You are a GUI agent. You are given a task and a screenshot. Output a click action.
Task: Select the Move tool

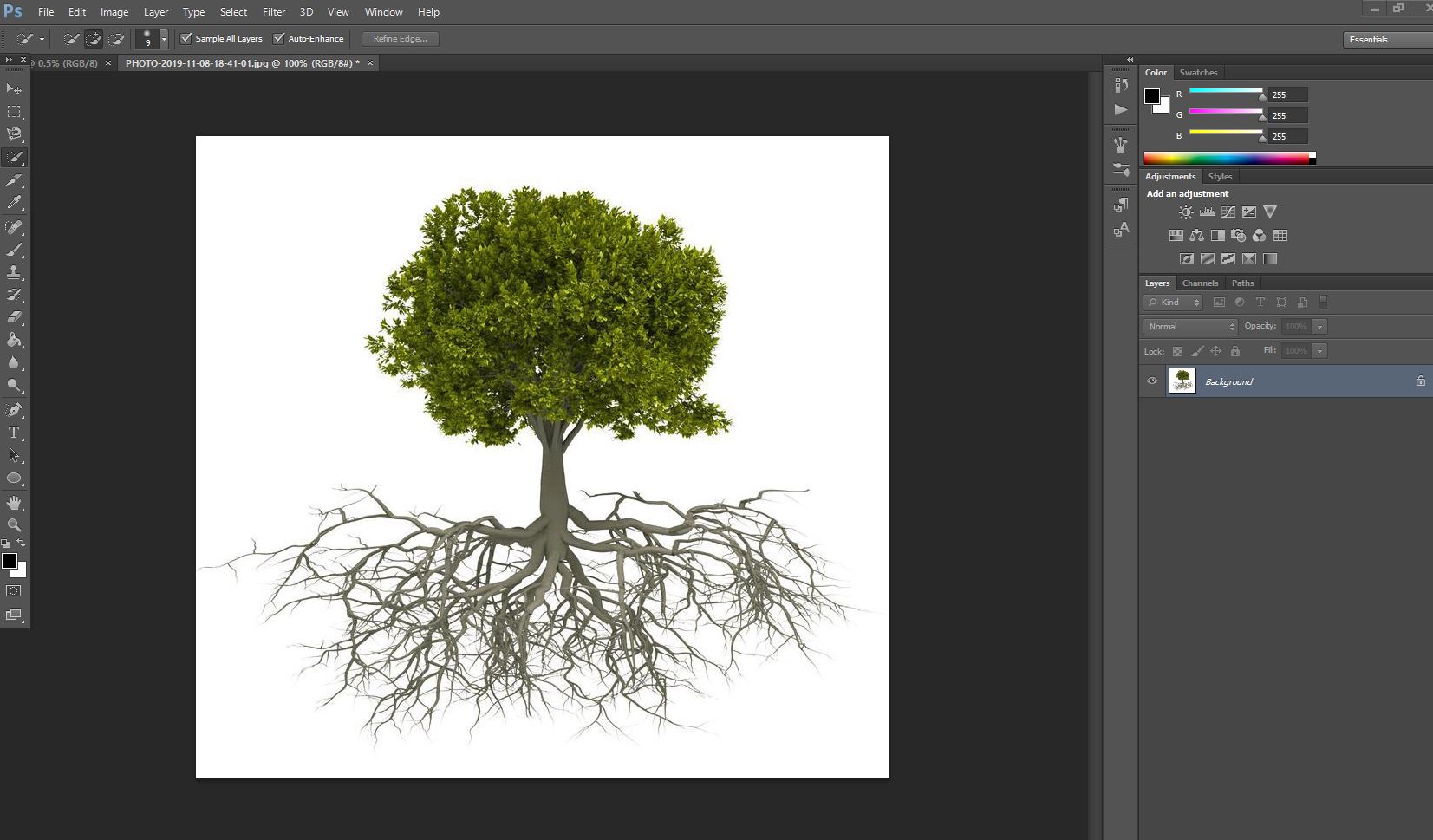[14, 88]
